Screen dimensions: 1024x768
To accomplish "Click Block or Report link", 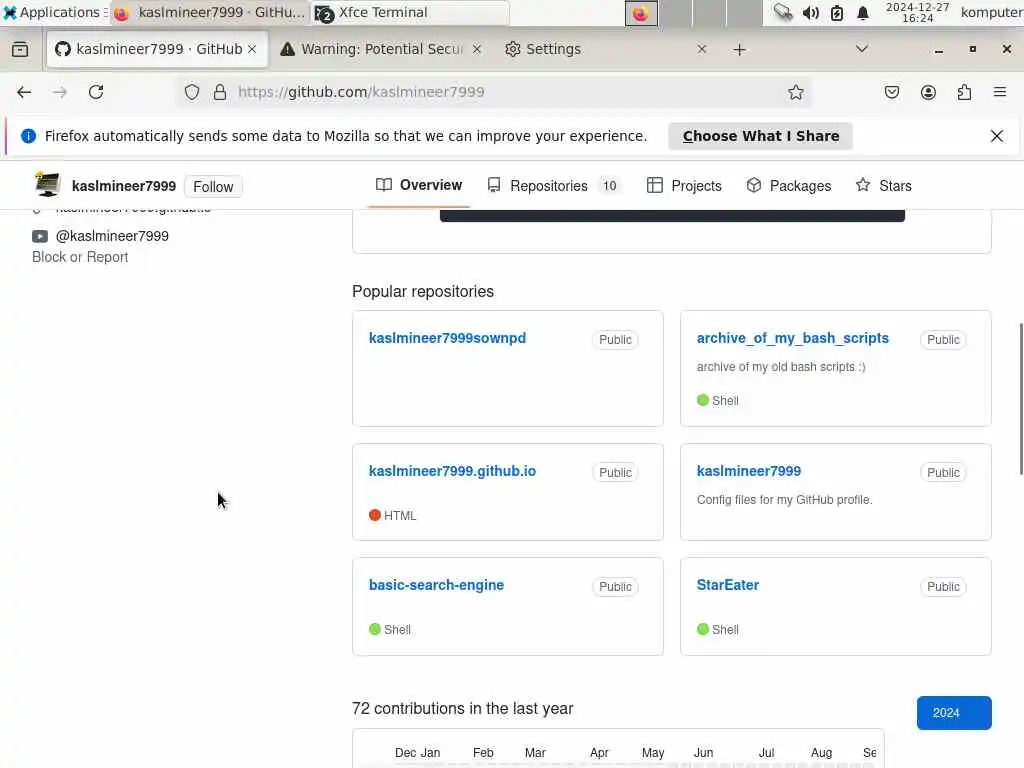I will tap(80, 257).
